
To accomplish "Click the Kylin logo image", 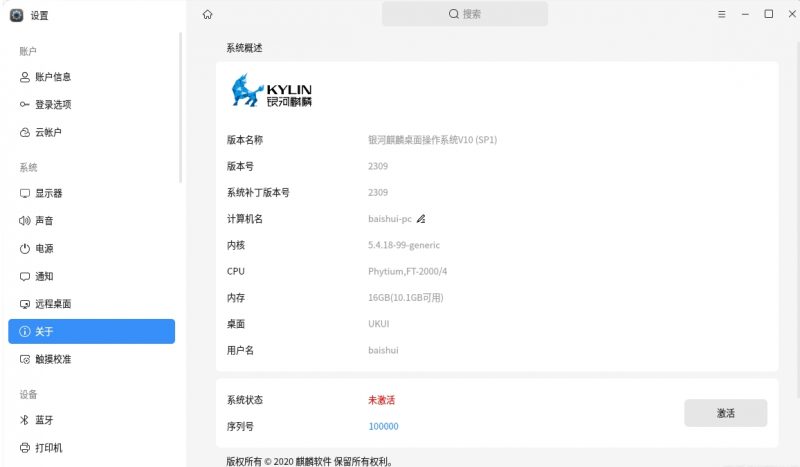I will click(x=271, y=90).
